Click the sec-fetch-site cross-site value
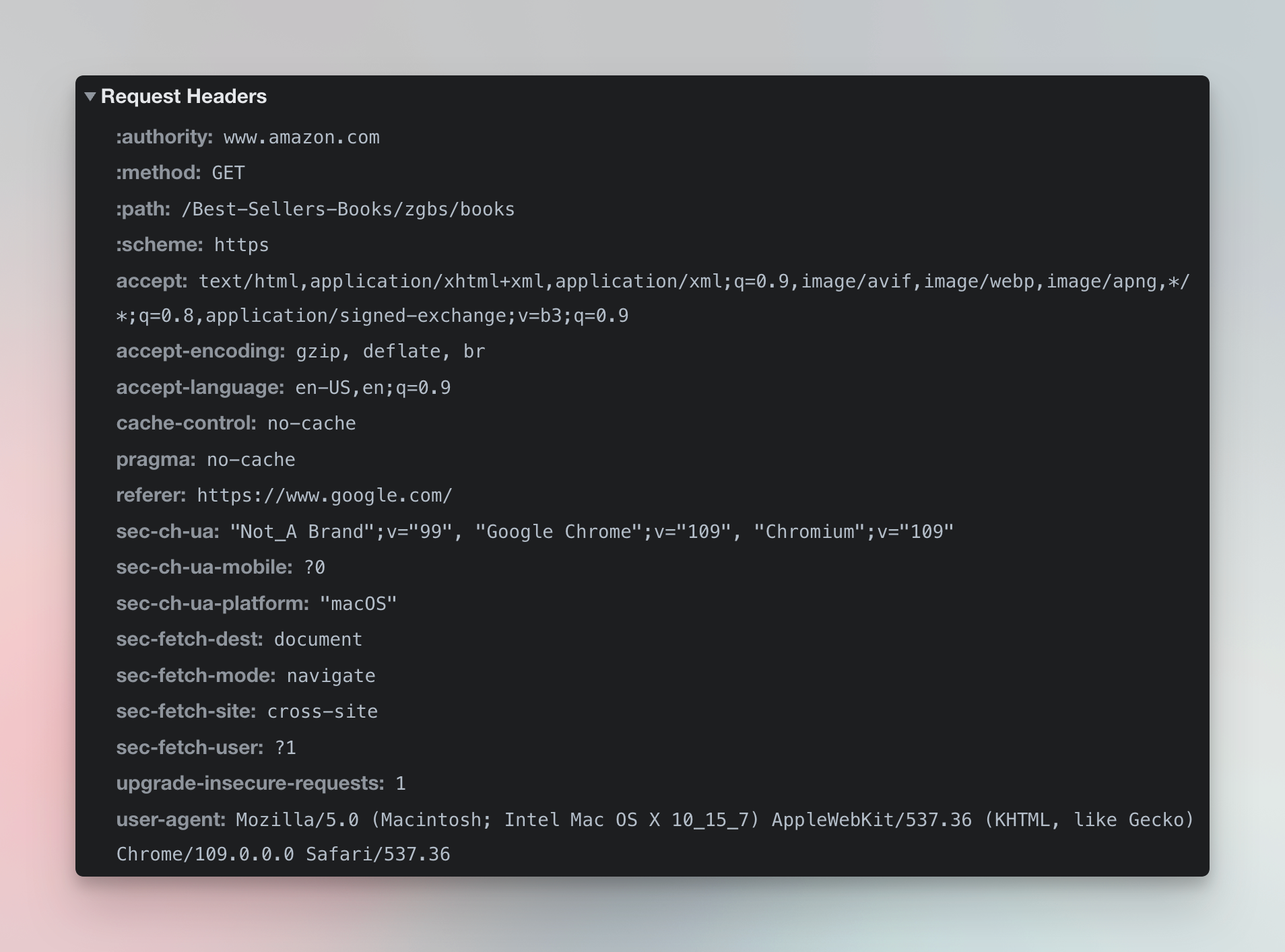1285x952 pixels. click(x=323, y=712)
